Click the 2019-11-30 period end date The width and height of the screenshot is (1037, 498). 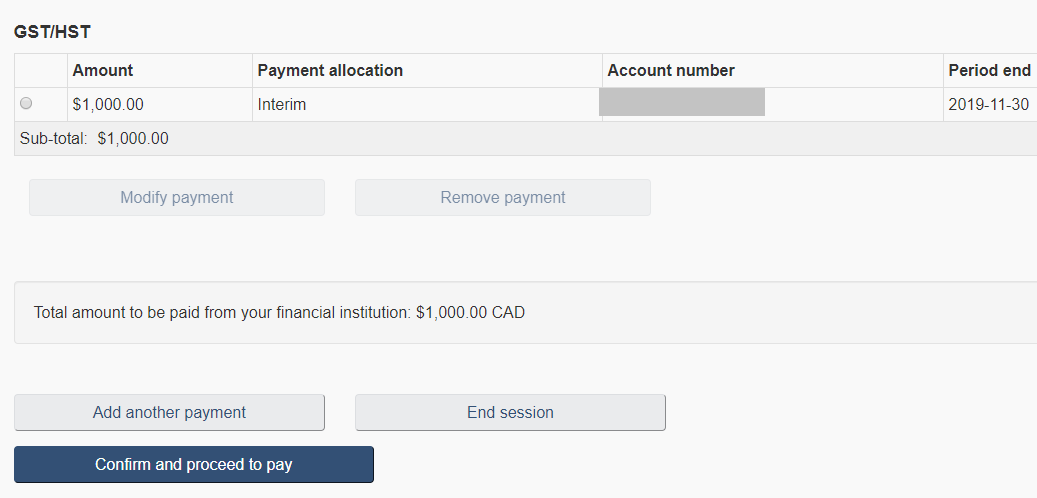pyautogui.click(x=988, y=104)
